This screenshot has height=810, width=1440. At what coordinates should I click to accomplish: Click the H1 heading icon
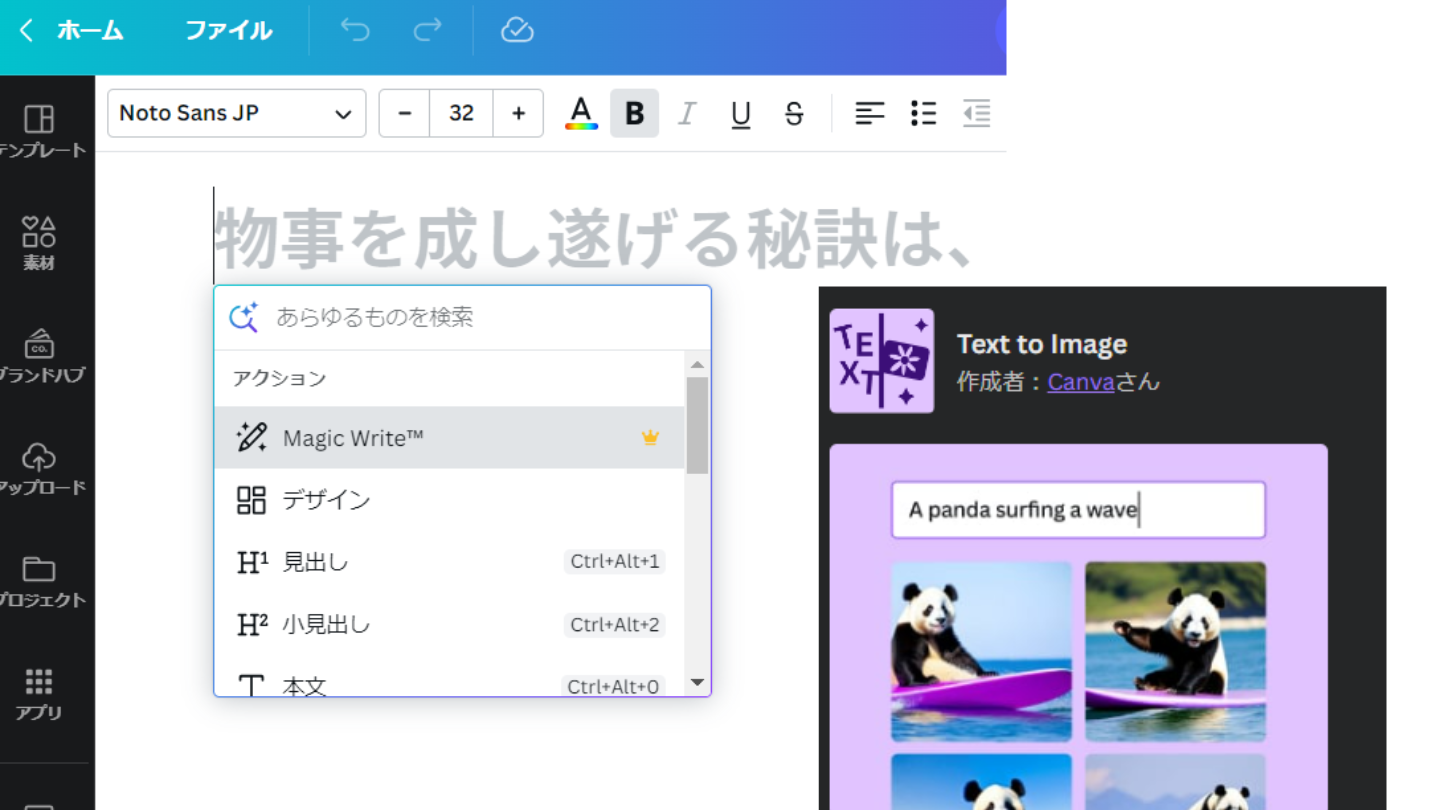coord(252,562)
